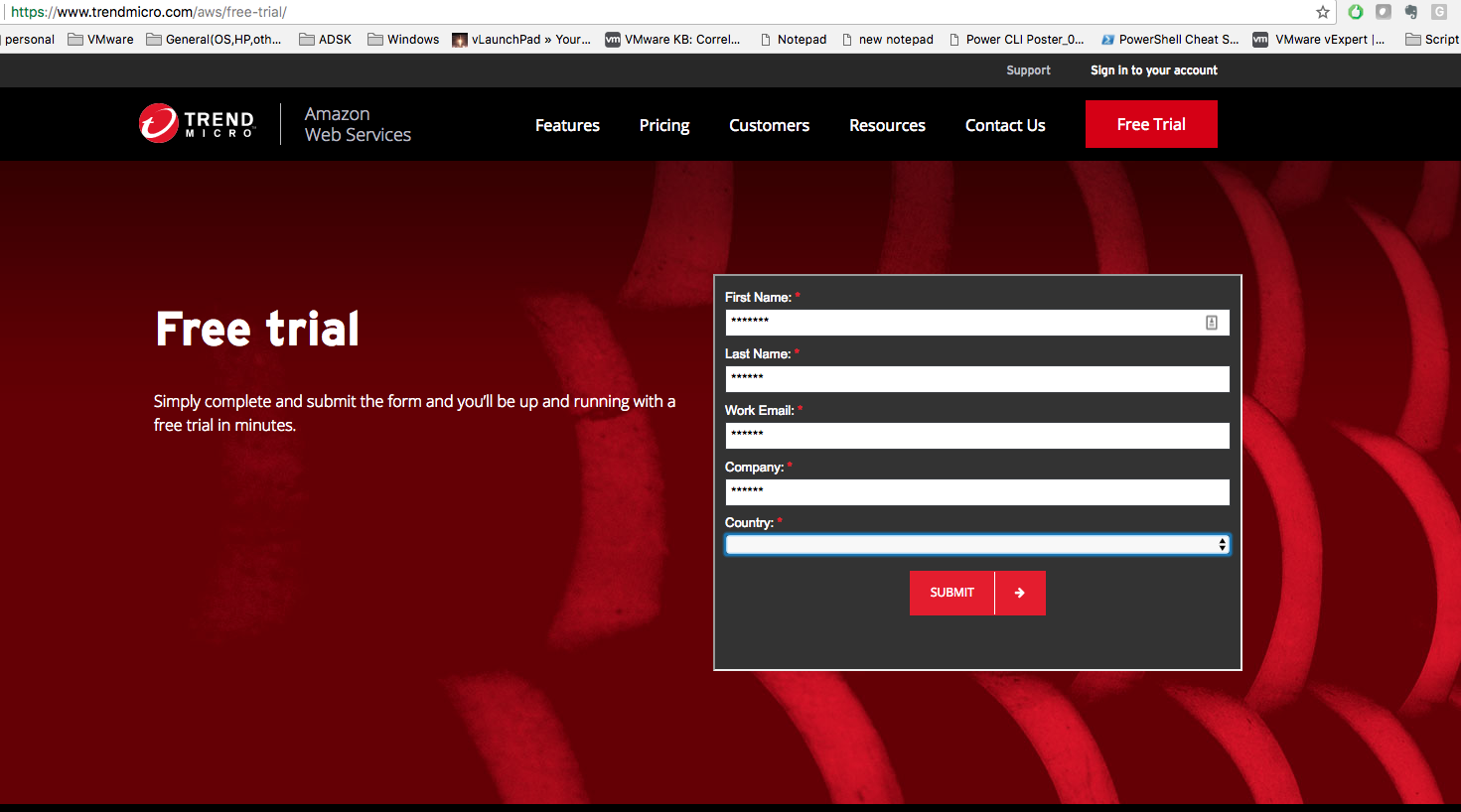The height and width of the screenshot is (812, 1461).
Task: Click the green thumbs-up extension icon
Action: 1356,12
